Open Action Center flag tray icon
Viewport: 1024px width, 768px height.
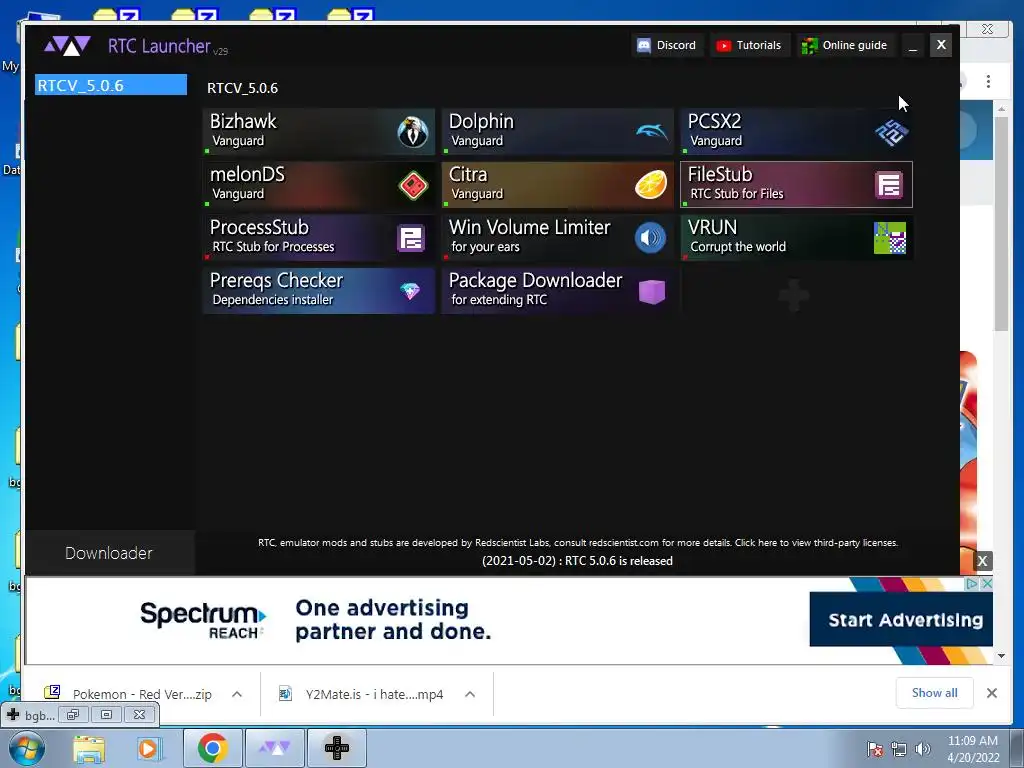coord(875,749)
